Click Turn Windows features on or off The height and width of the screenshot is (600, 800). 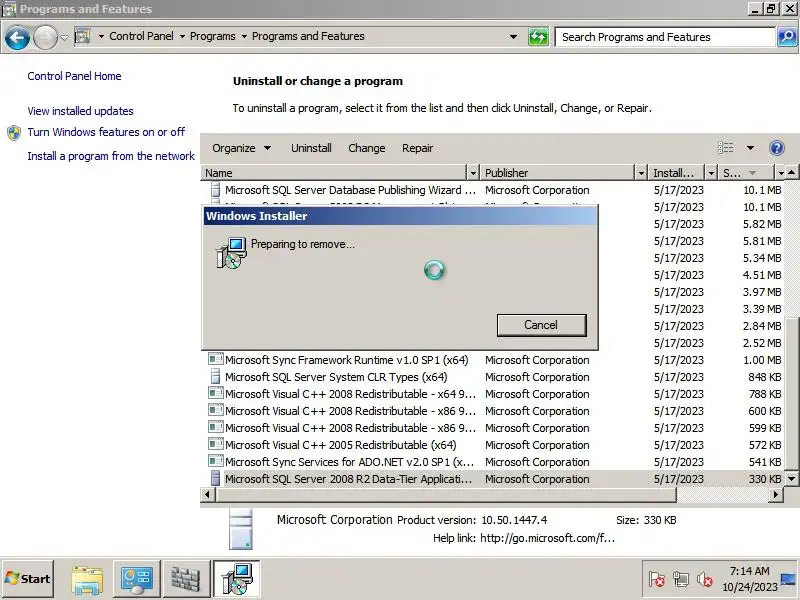pyautogui.click(x=106, y=132)
